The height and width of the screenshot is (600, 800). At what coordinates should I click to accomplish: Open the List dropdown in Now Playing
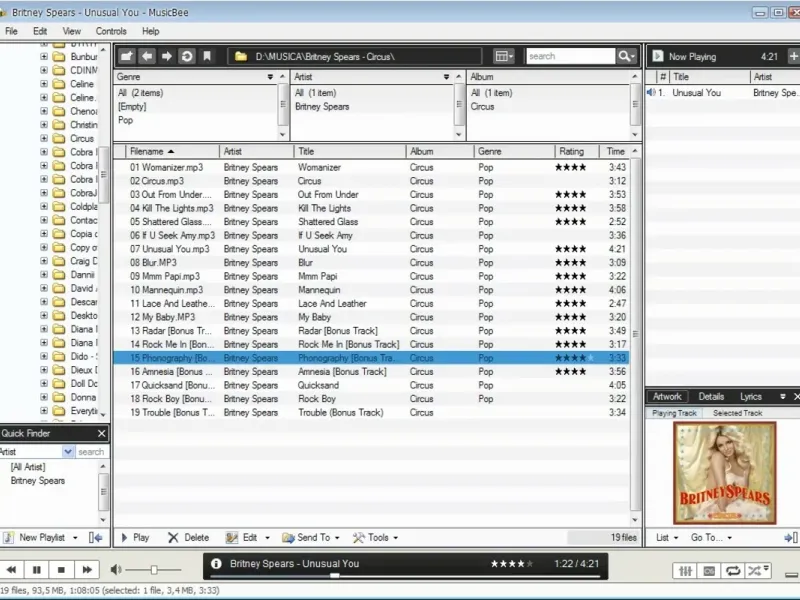[x=667, y=537]
